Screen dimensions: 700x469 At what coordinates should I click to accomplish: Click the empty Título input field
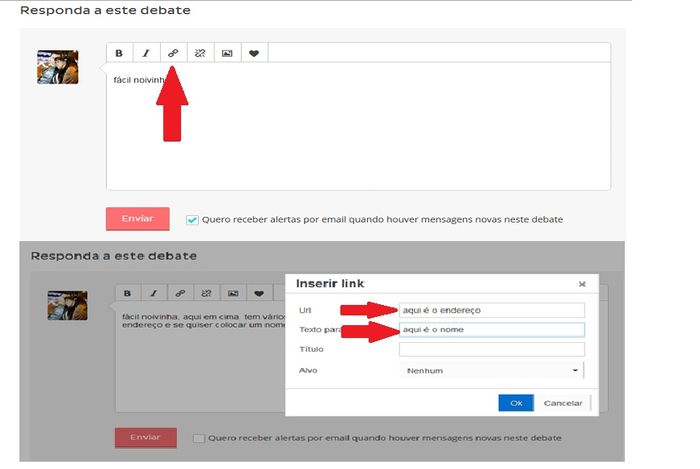tap(492, 349)
